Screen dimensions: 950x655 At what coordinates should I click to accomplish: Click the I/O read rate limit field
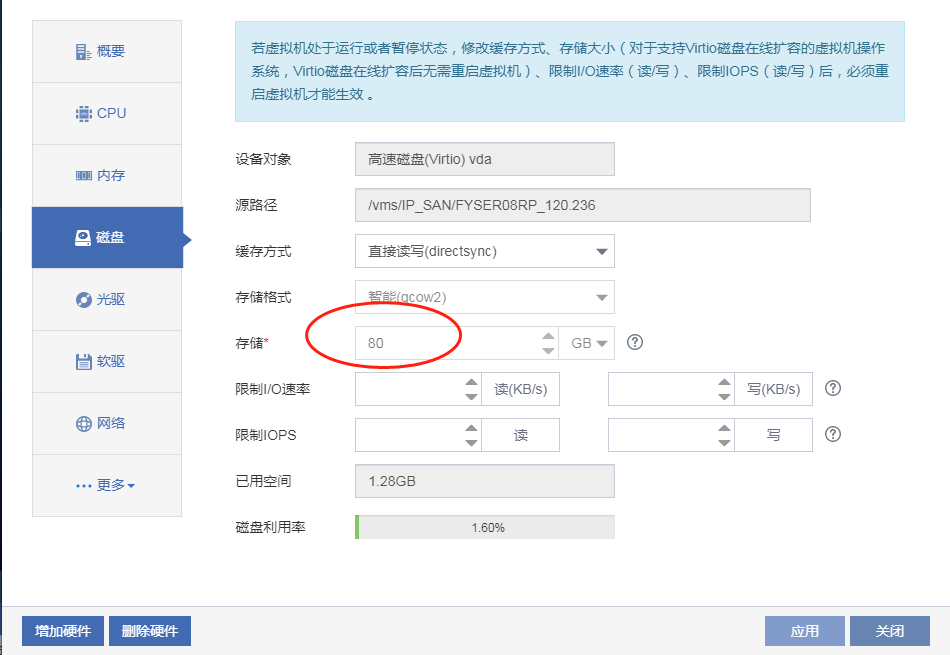pyautogui.click(x=408, y=389)
